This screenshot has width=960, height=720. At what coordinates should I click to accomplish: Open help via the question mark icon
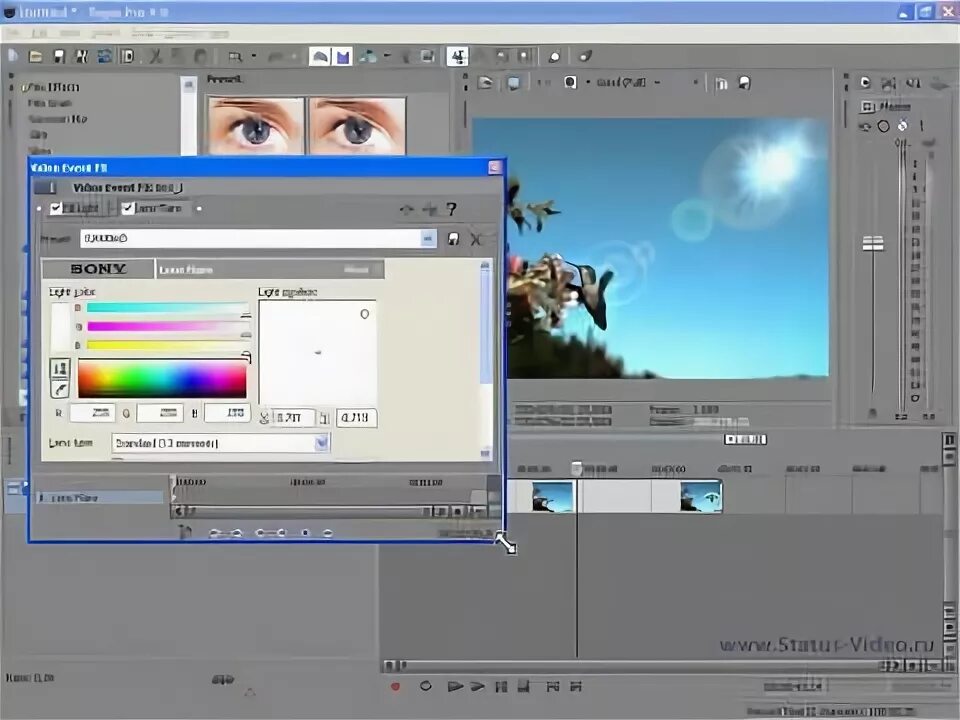[x=452, y=209]
